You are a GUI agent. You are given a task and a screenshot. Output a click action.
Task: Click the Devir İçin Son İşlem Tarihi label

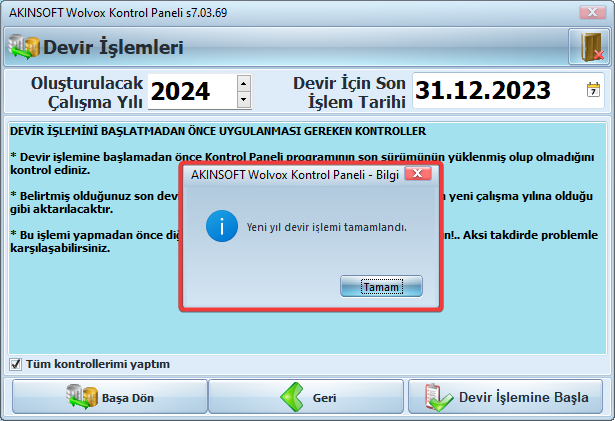click(349, 93)
